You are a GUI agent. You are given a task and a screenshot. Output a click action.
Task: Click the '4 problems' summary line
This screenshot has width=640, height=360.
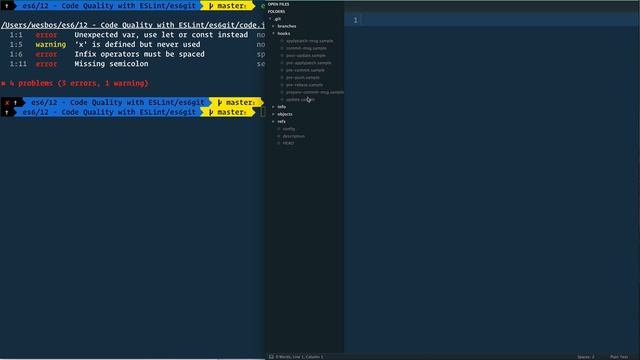point(75,83)
